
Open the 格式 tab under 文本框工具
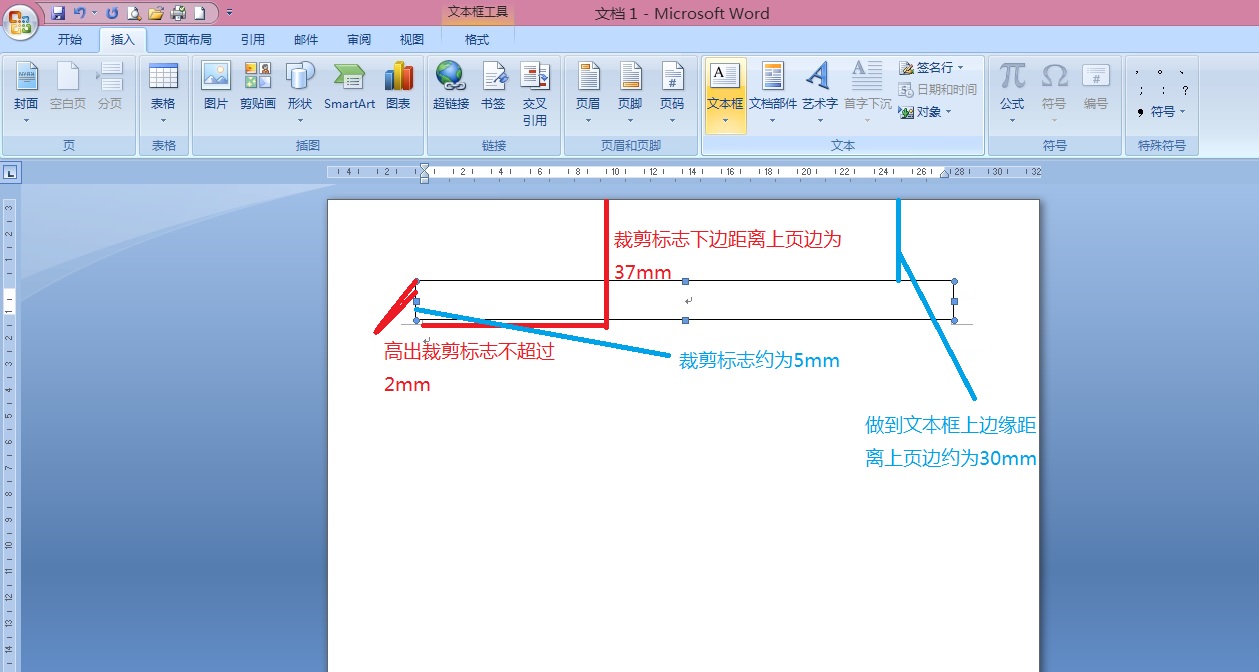[477, 40]
